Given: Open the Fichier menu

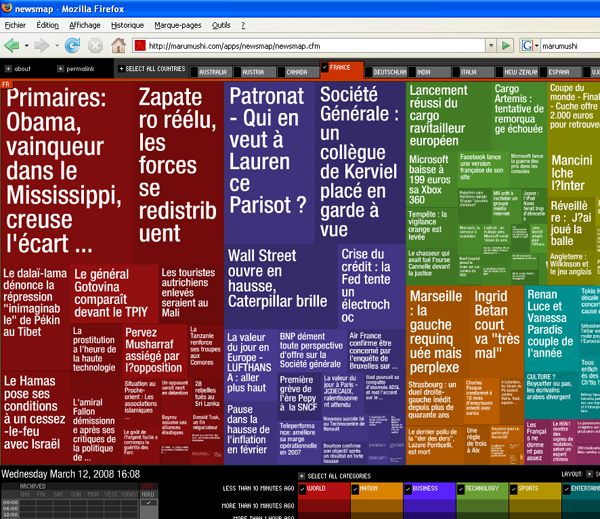Looking at the screenshot, I should (x=15, y=25).
